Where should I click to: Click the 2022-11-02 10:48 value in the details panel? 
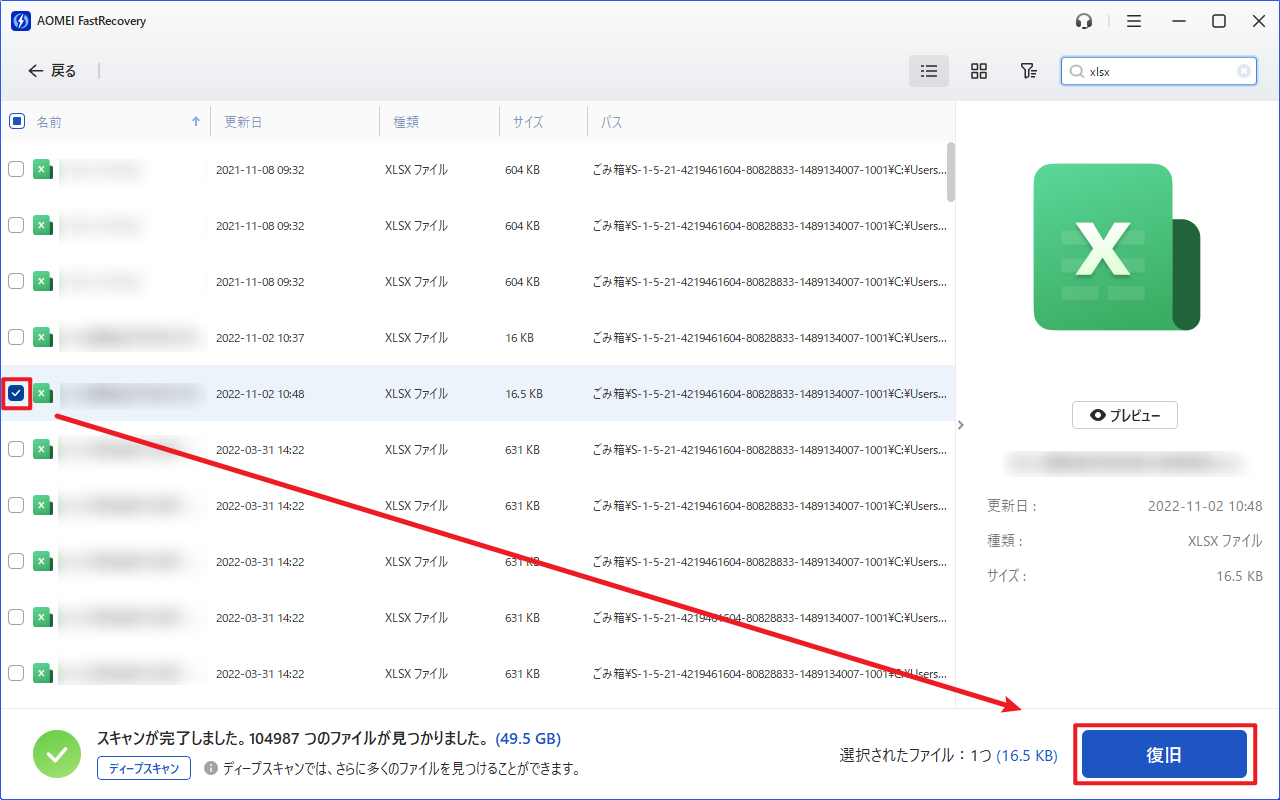[x=1205, y=507]
